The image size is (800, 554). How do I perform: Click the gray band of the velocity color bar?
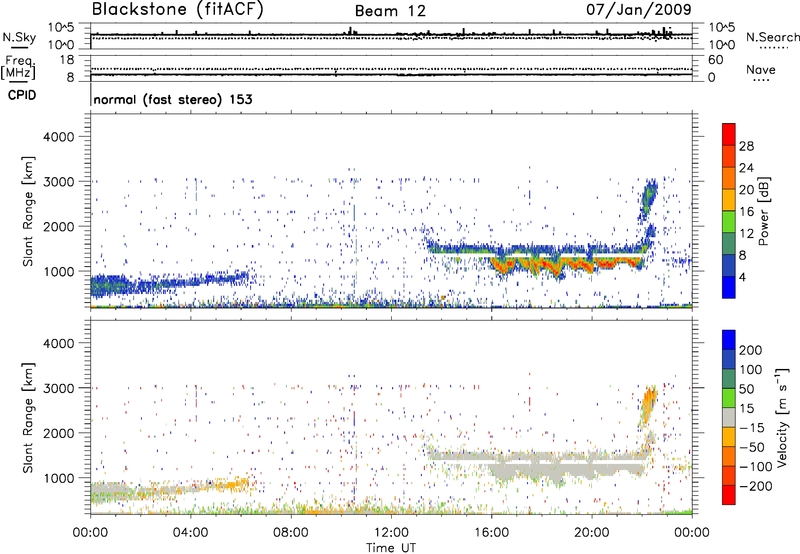729,417
